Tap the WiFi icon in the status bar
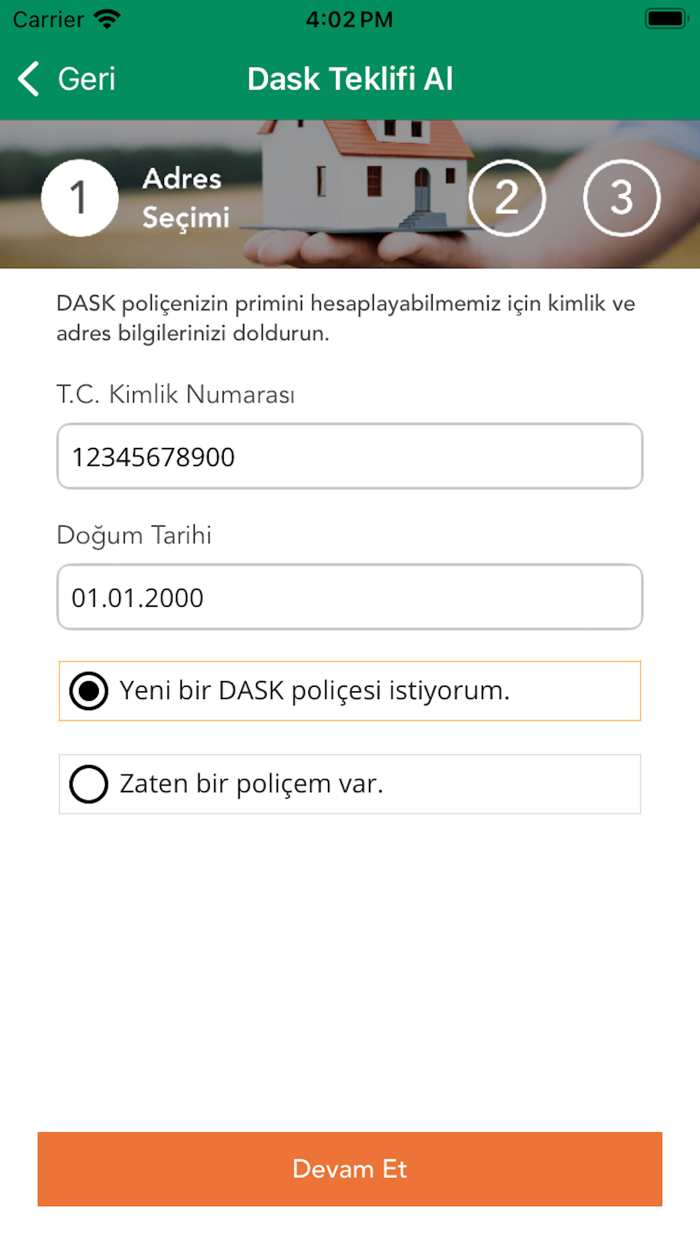The image size is (700, 1244). (x=104, y=17)
